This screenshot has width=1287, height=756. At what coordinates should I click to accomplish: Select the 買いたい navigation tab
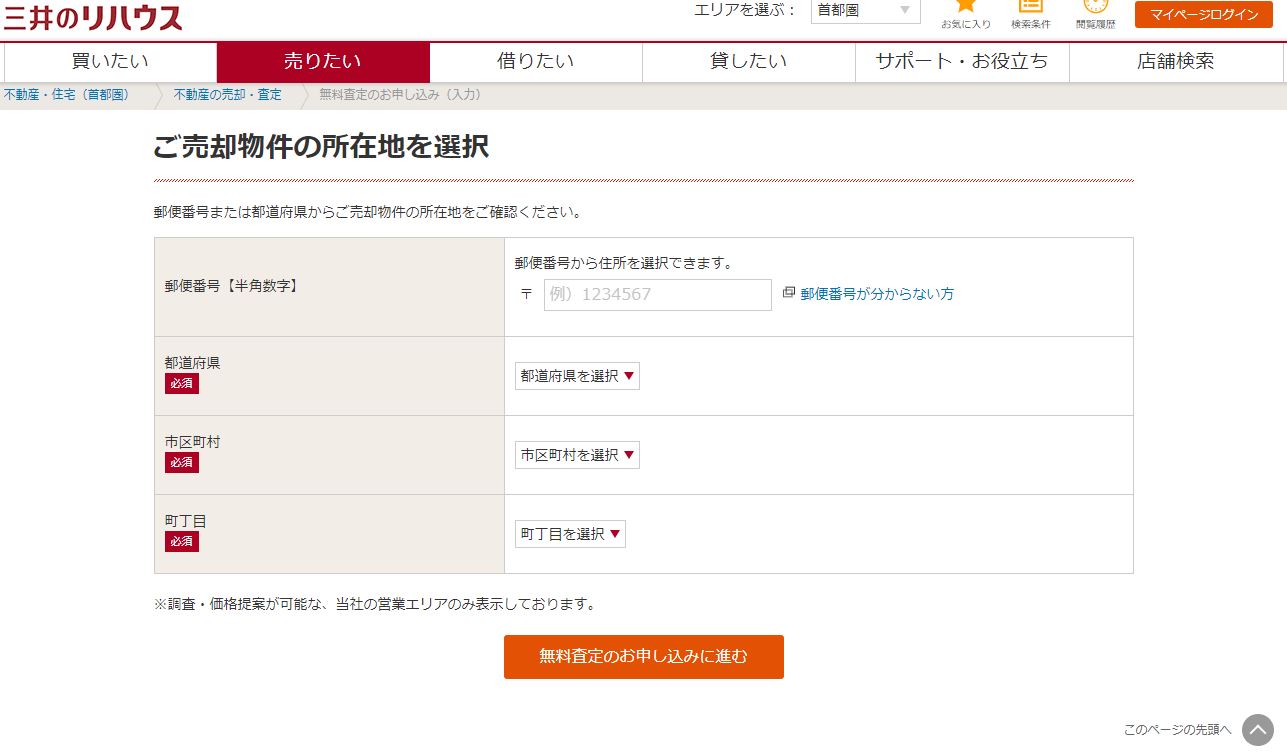(110, 61)
